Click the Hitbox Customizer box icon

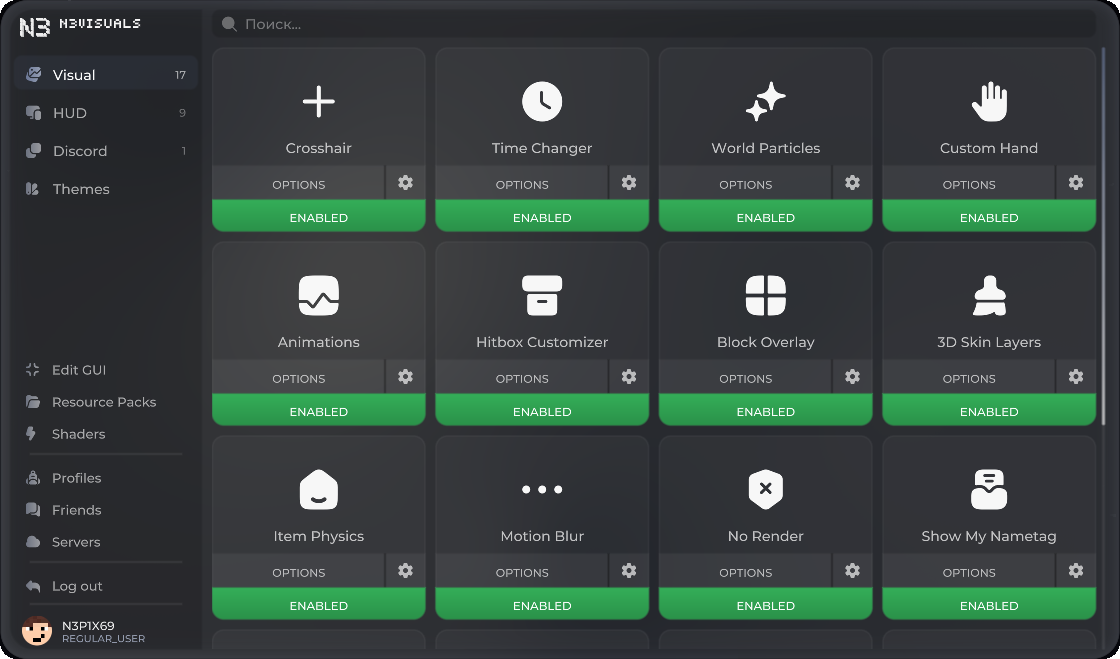click(542, 296)
